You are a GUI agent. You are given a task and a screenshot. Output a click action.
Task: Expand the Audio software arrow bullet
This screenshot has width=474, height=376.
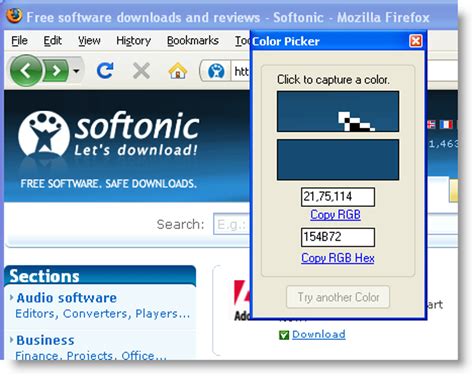click(x=12, y=297)
